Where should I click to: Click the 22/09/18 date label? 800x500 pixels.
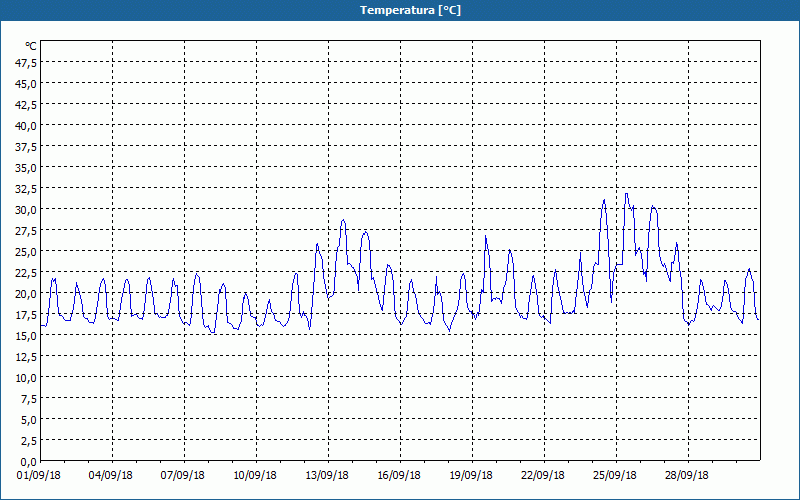(x=543, y=476)
